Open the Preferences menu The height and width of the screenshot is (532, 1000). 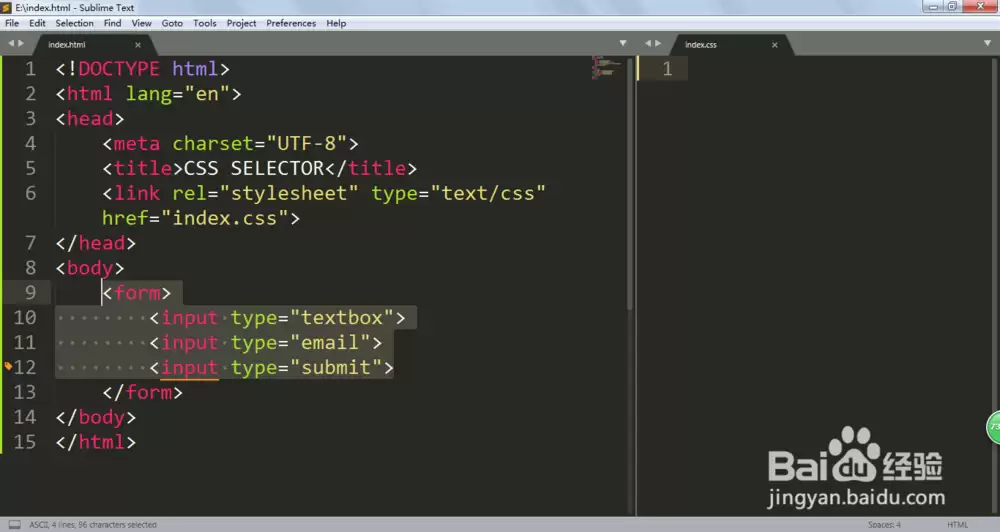(291, 23)
